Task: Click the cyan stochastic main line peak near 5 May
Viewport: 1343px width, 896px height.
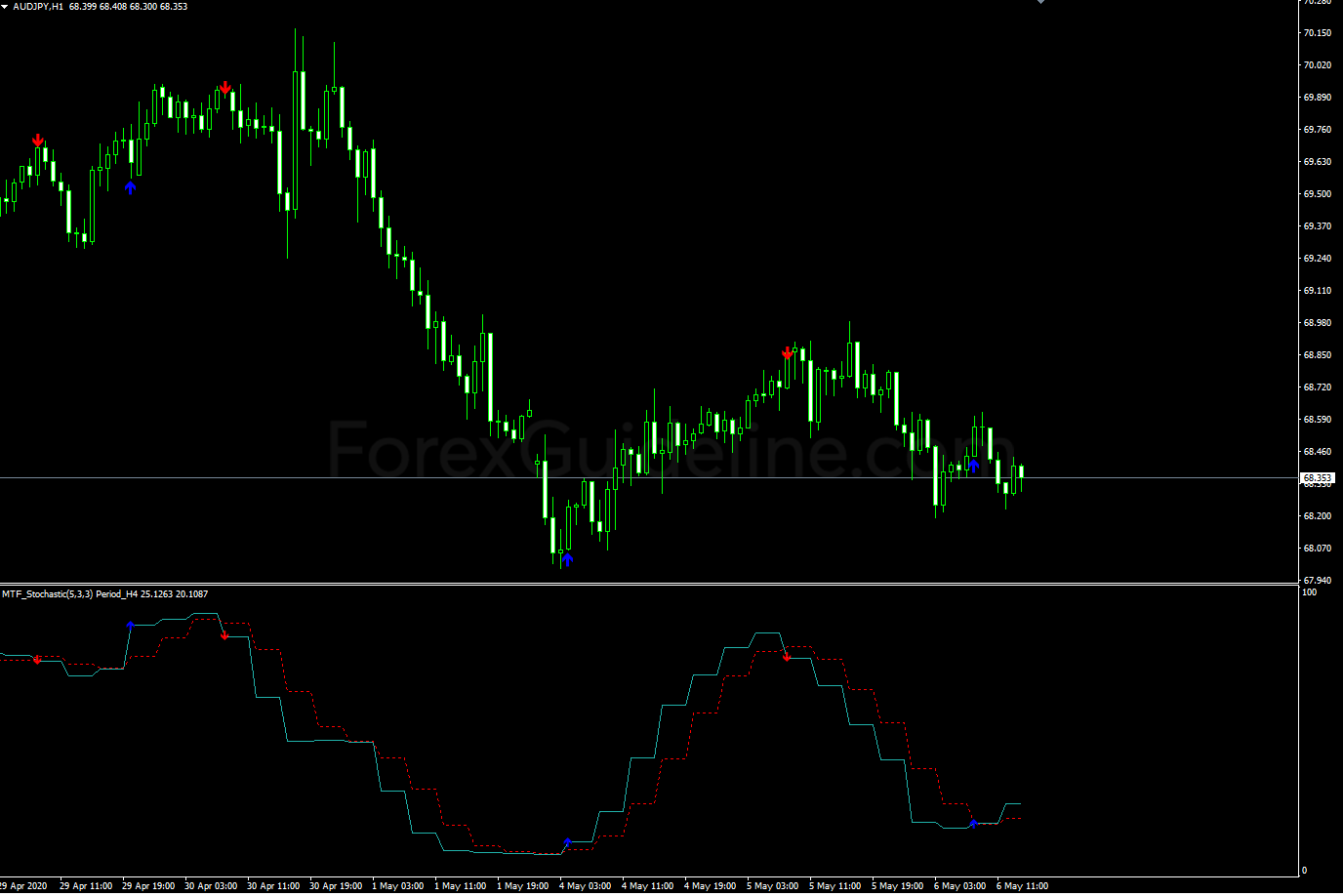Action: coord(766,633)
